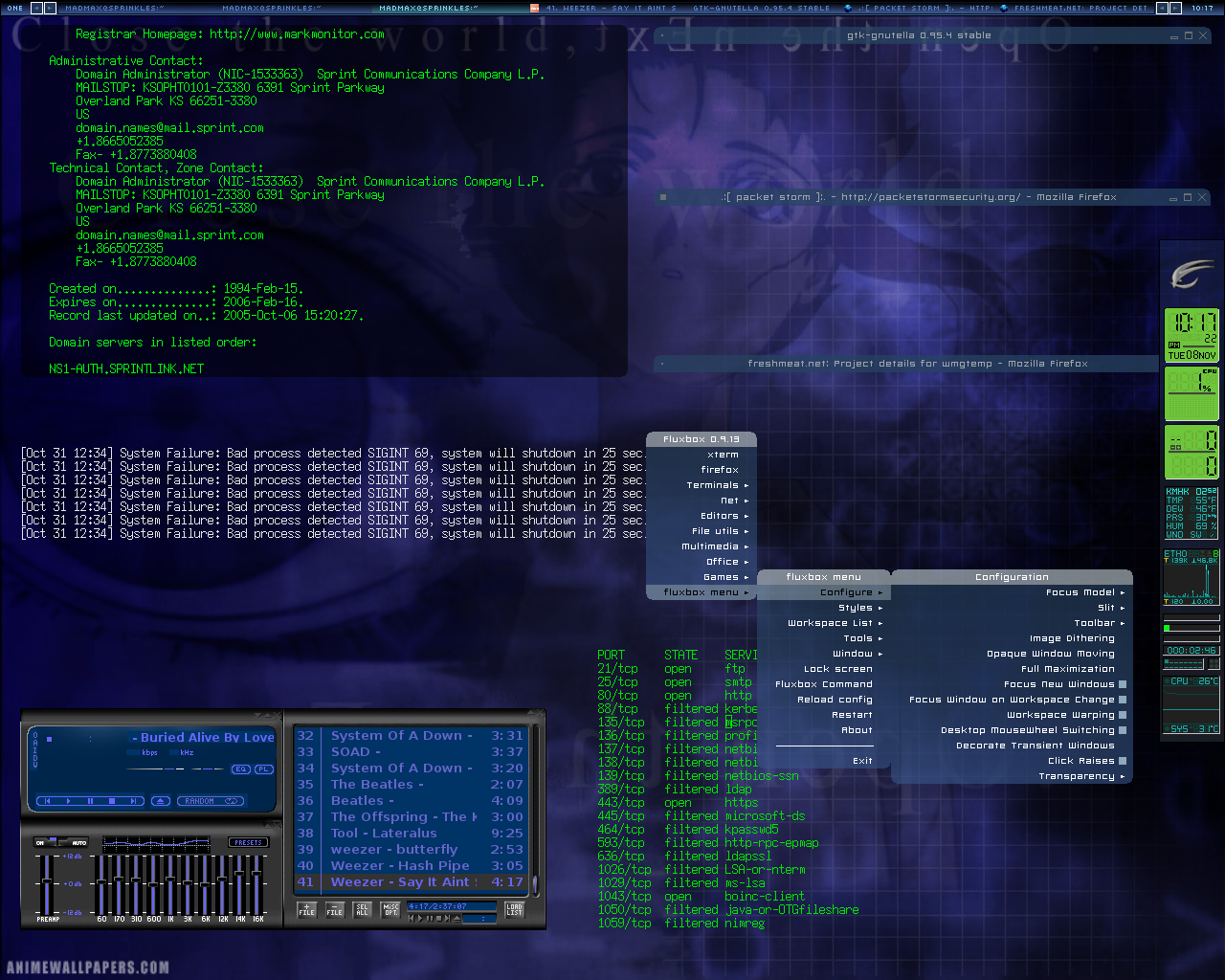Select playlist track 35 The Beatles
This screenshot has height=980, width=1225.
[x=410, y=785]
